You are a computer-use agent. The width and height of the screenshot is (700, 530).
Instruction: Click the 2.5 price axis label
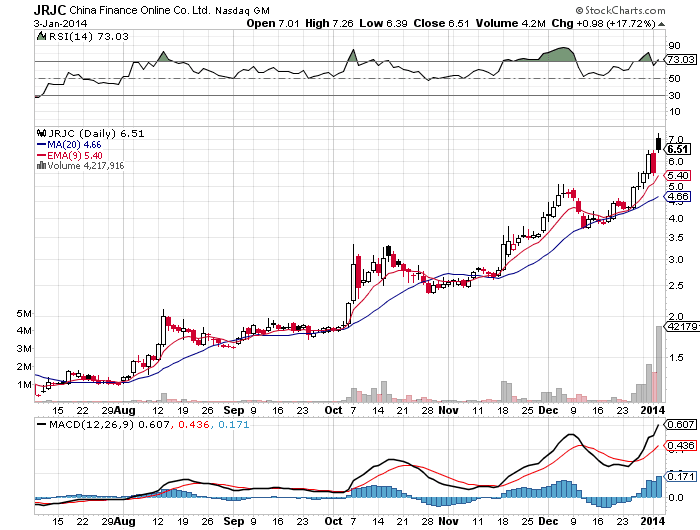click(x=675, y=285)
